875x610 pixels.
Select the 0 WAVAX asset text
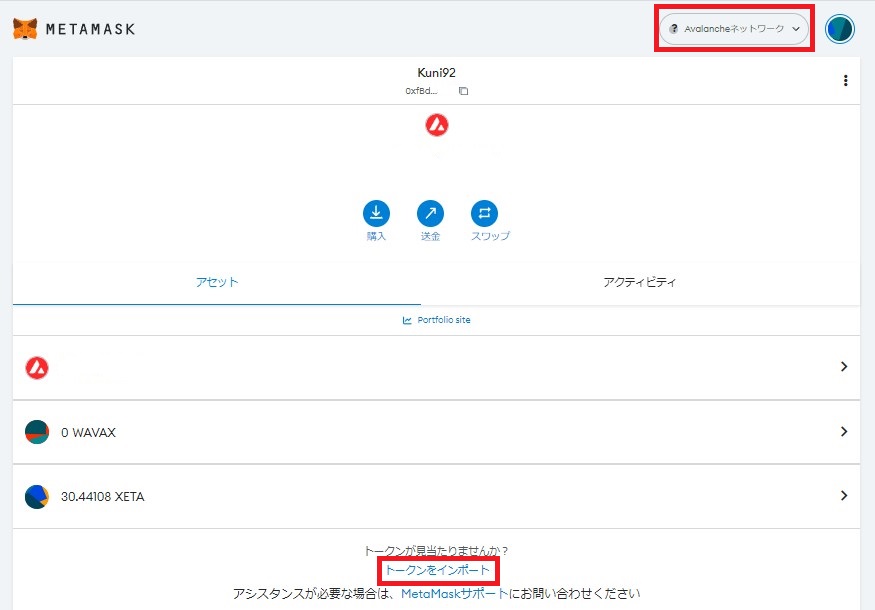pyautogui.click(x=88, y=433)
